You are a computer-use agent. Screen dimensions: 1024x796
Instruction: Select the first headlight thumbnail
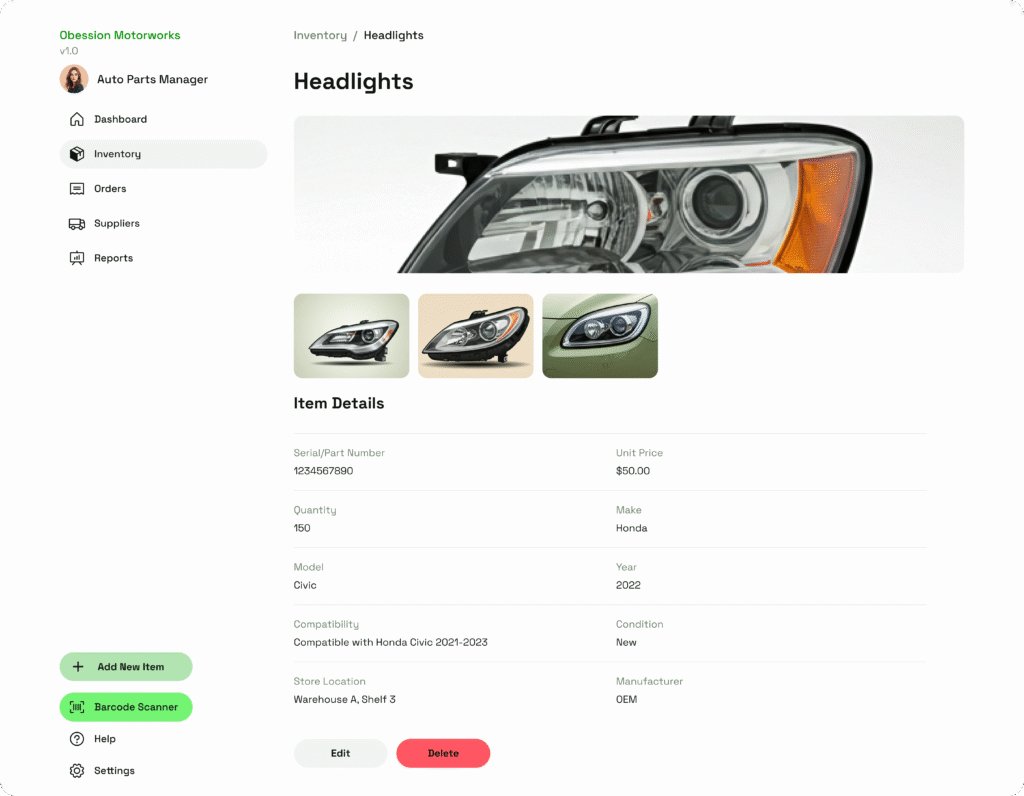(x=351, y=336)
